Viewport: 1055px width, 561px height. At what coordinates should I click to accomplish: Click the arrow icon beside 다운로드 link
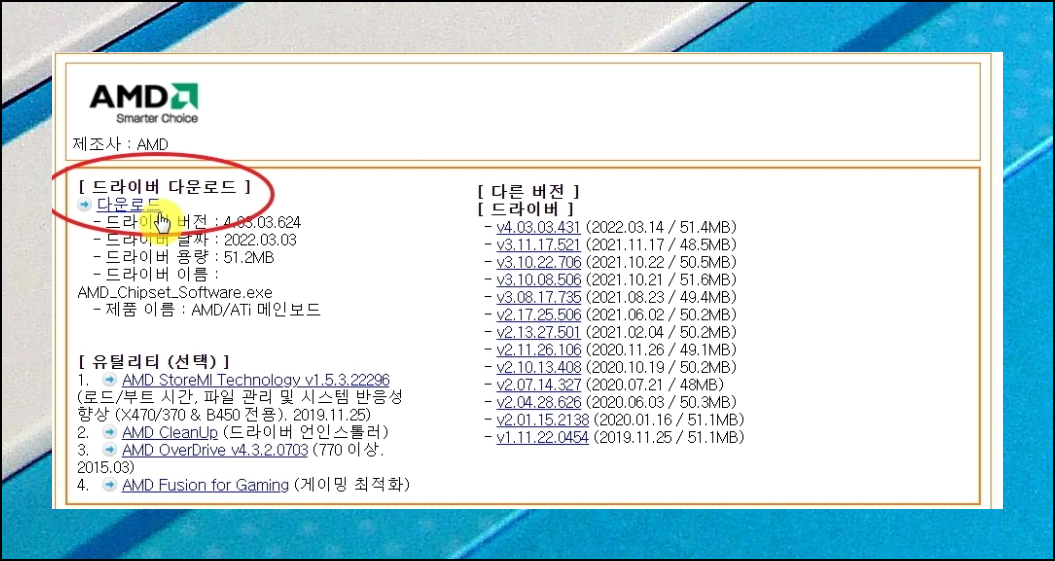[x=85, y=204]
